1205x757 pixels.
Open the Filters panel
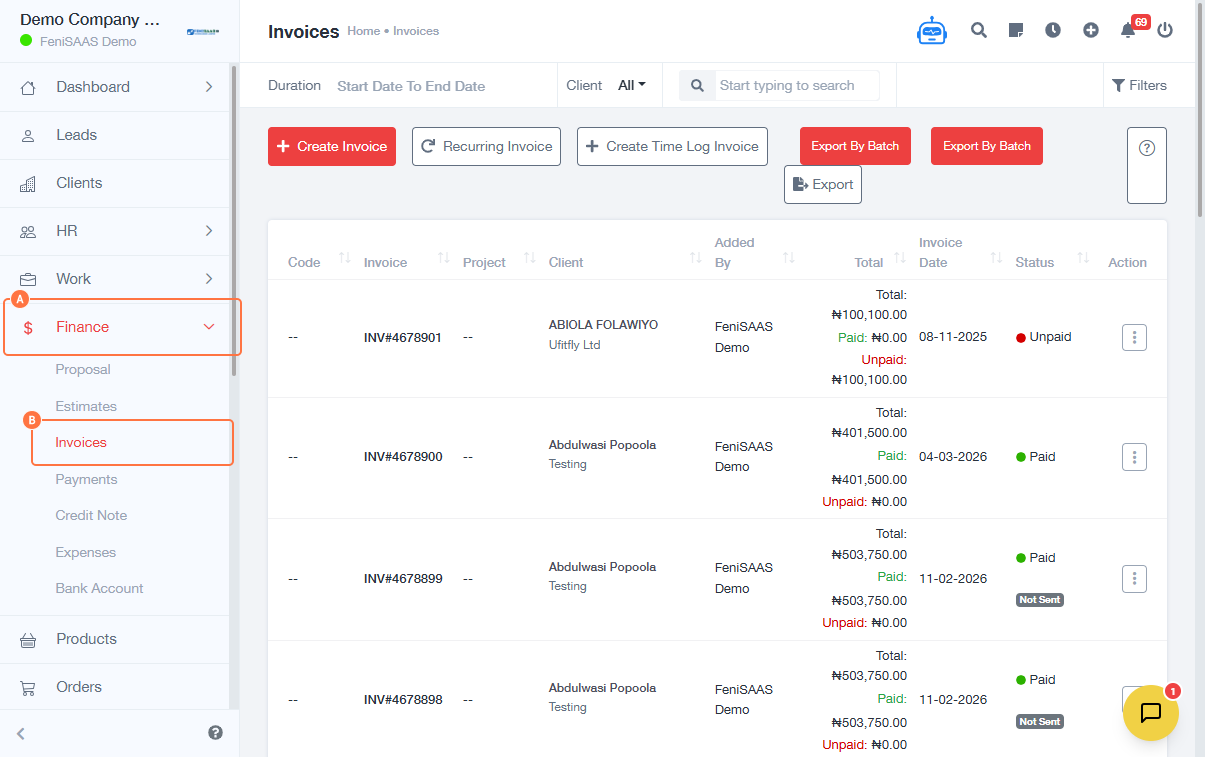(x=1139, y=85)
